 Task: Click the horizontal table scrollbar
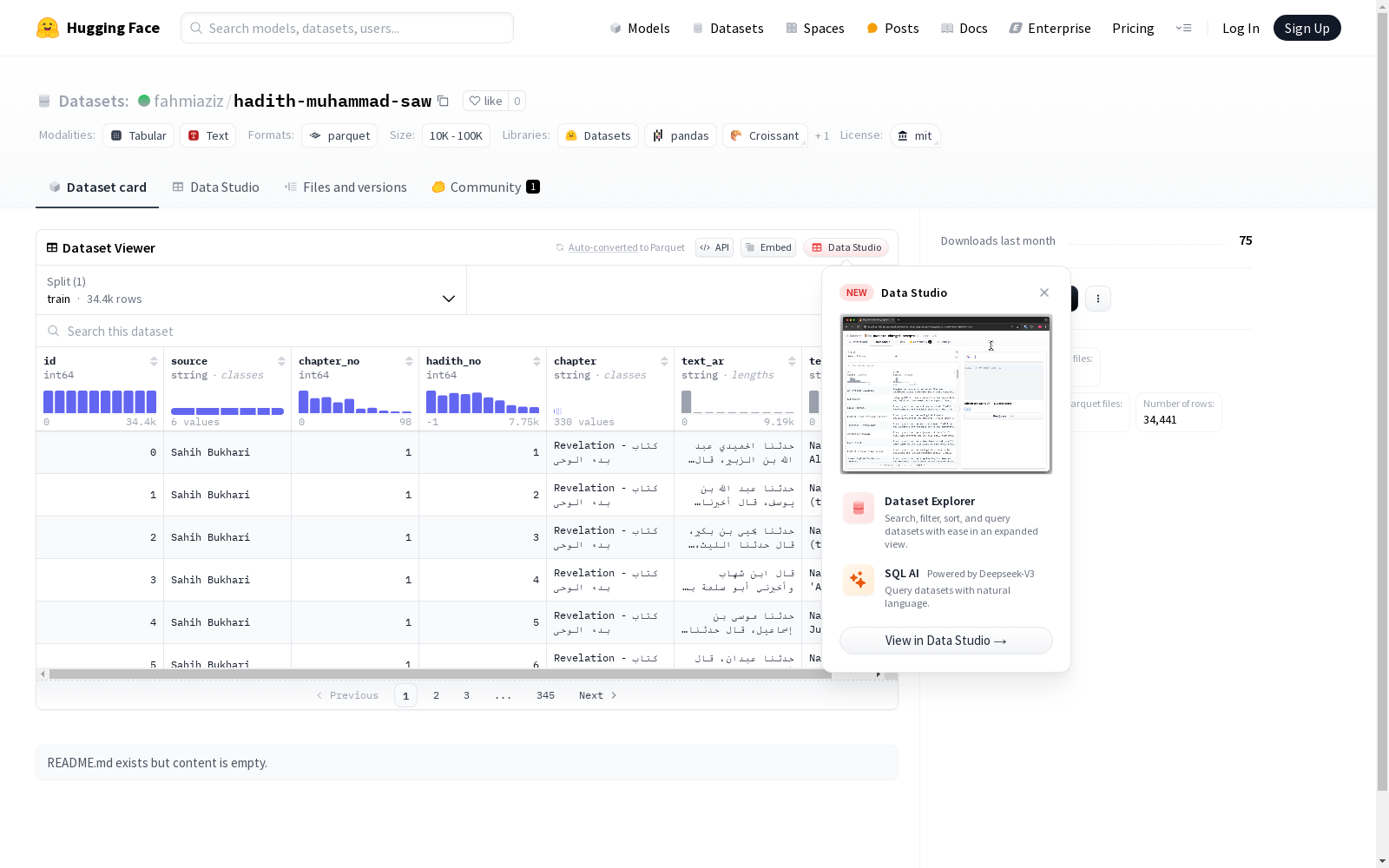pyautogui.click(x=440, y=674)
